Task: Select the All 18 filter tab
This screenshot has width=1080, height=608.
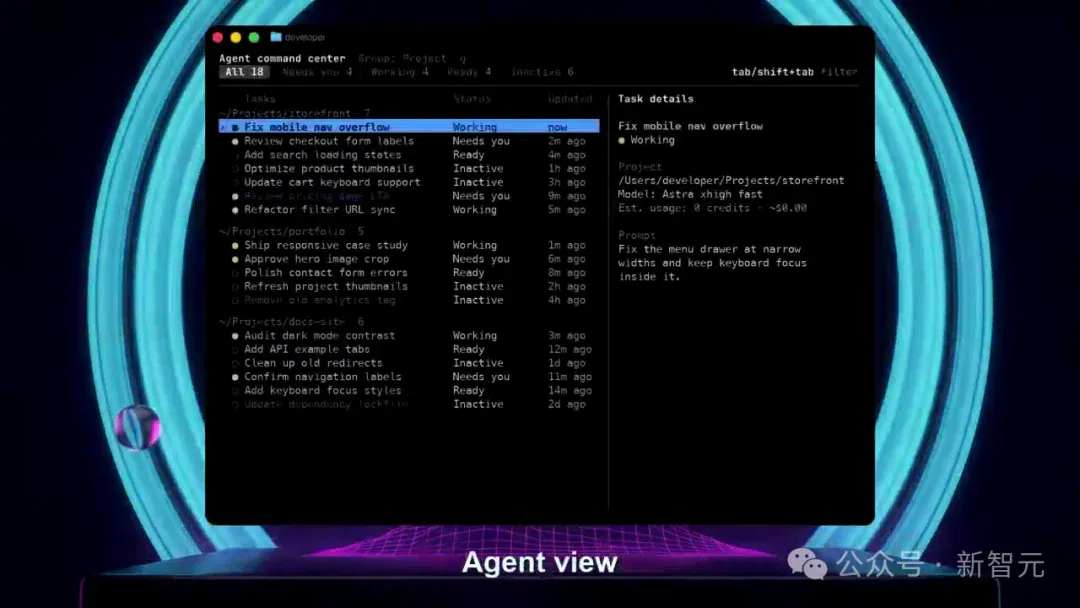Action: pos(245,72)
